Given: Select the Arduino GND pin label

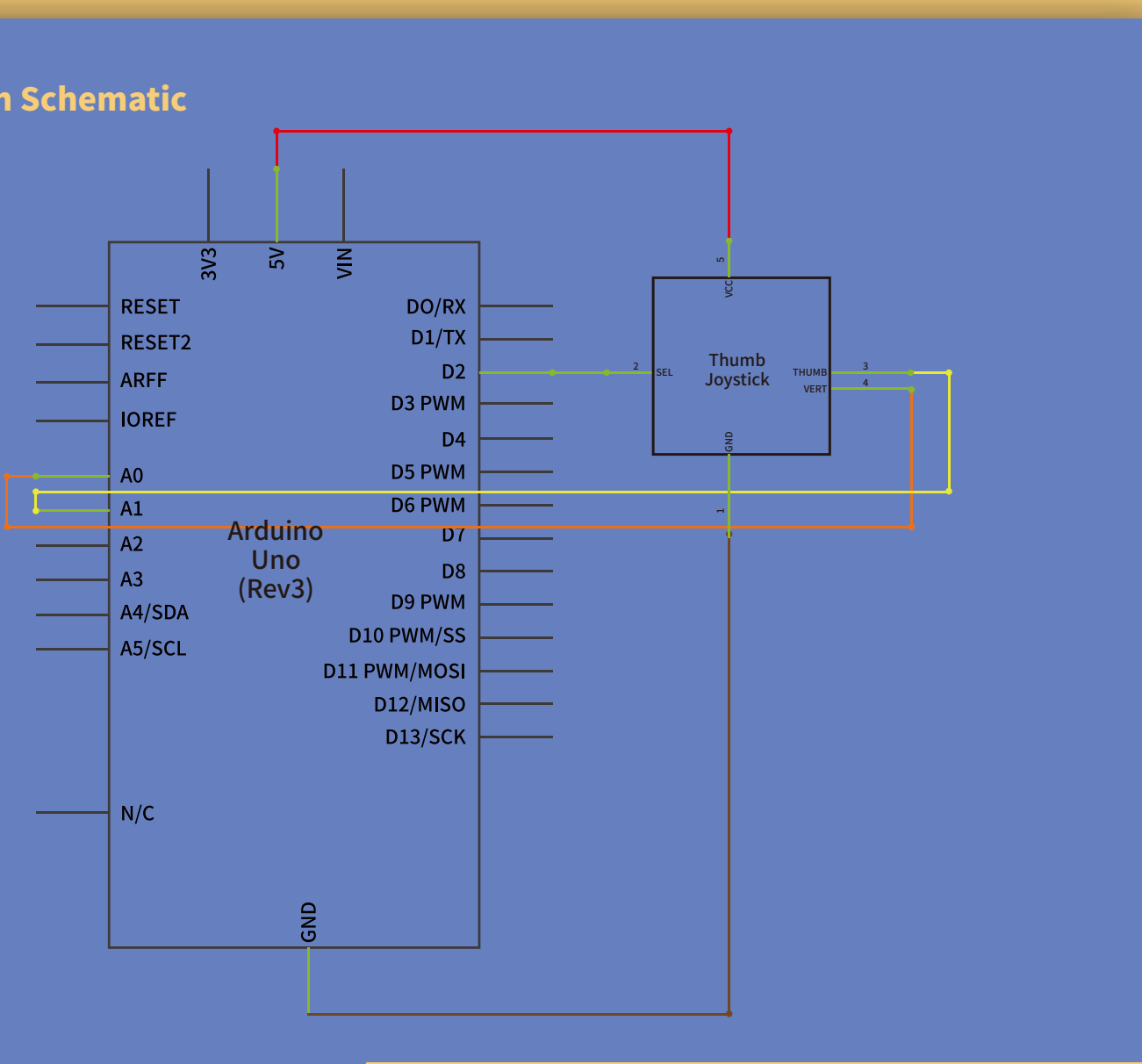Looking at the screenshot, I should click(309, 922).
